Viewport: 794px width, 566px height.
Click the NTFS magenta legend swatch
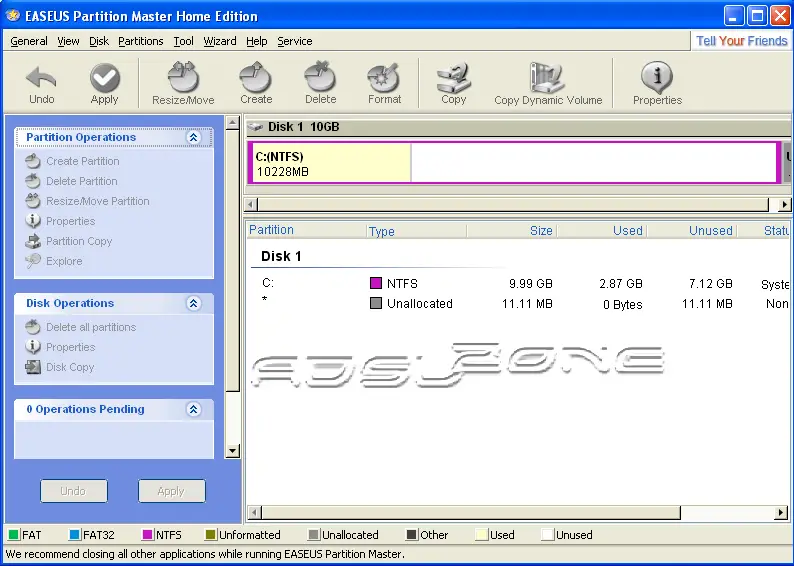click(147, 535)
